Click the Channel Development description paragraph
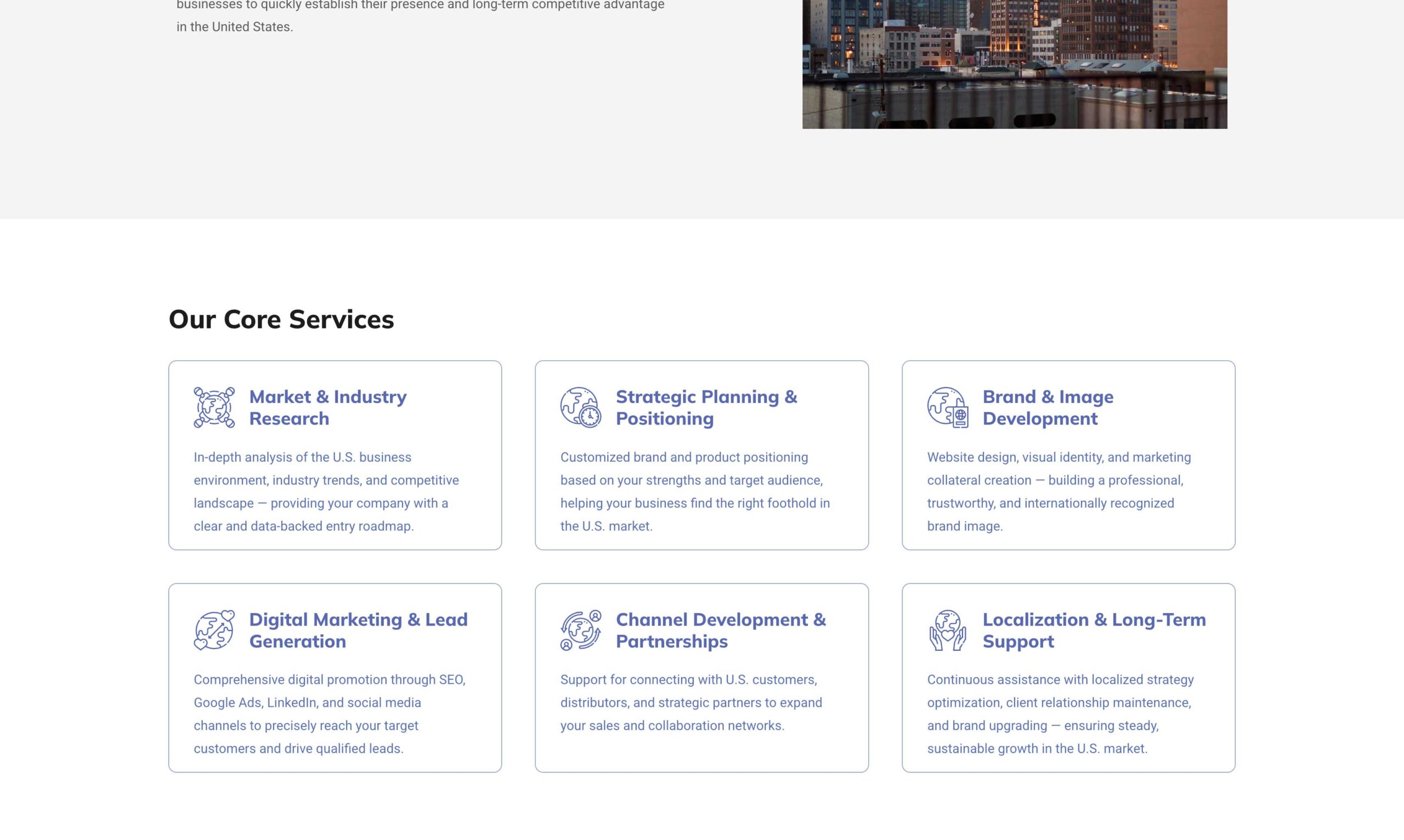Image resolution: width=1404 pixels, height=840 pixels. coord(690,702)
